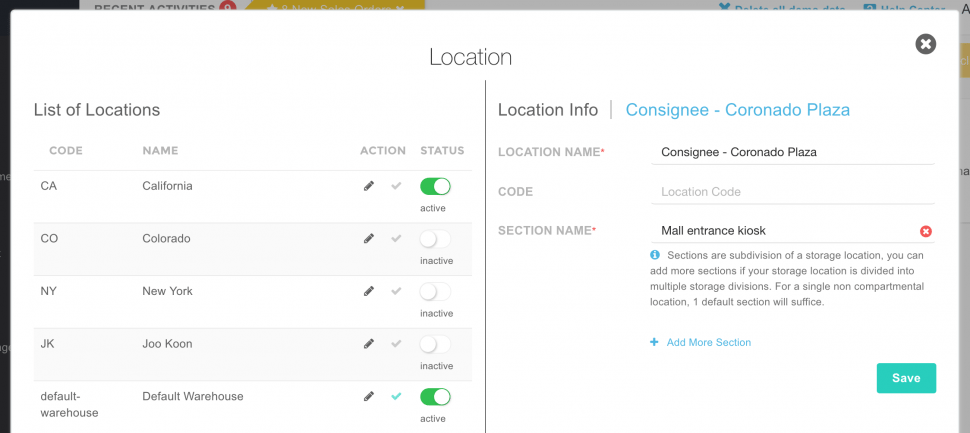The image size is (970, 433).
Task: Edit the California location with pencil icon
Action: pos(369,186)
